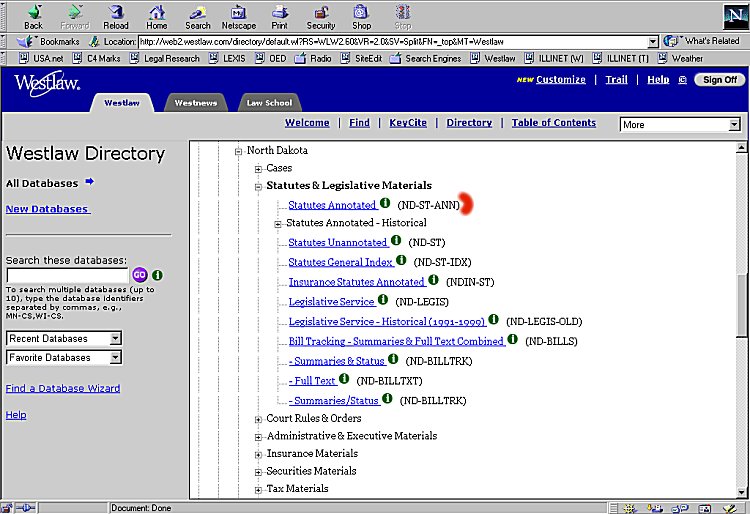
Task: Open the Security toolbar icon
Action: pyautogui.click(x=320, y=16)
